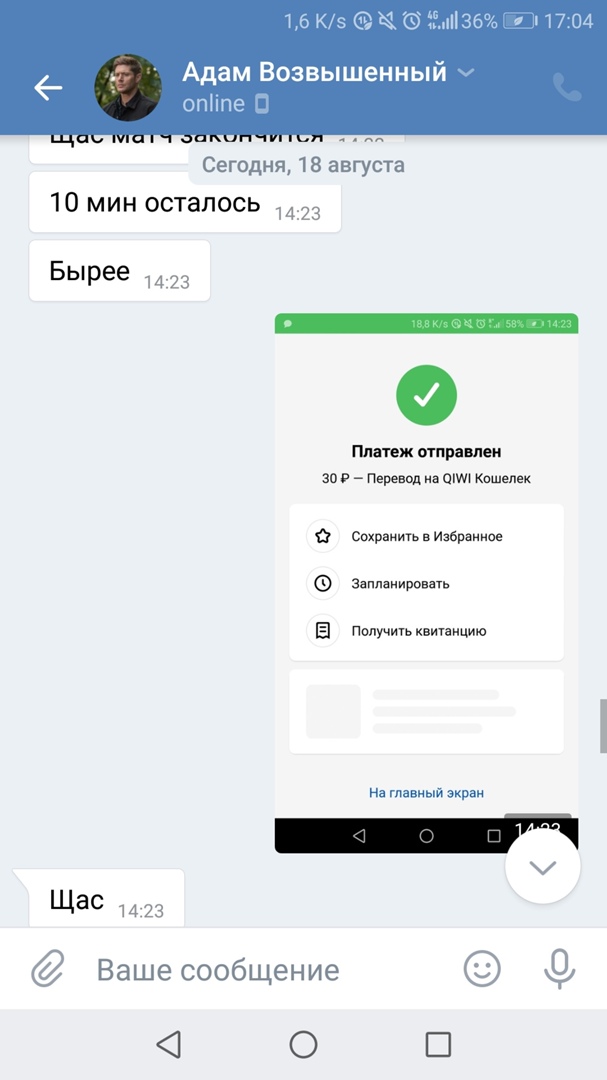Open attachment menu with paperclip icon
This screenshot has height=1080, width=607.
[x=47, y=968]
